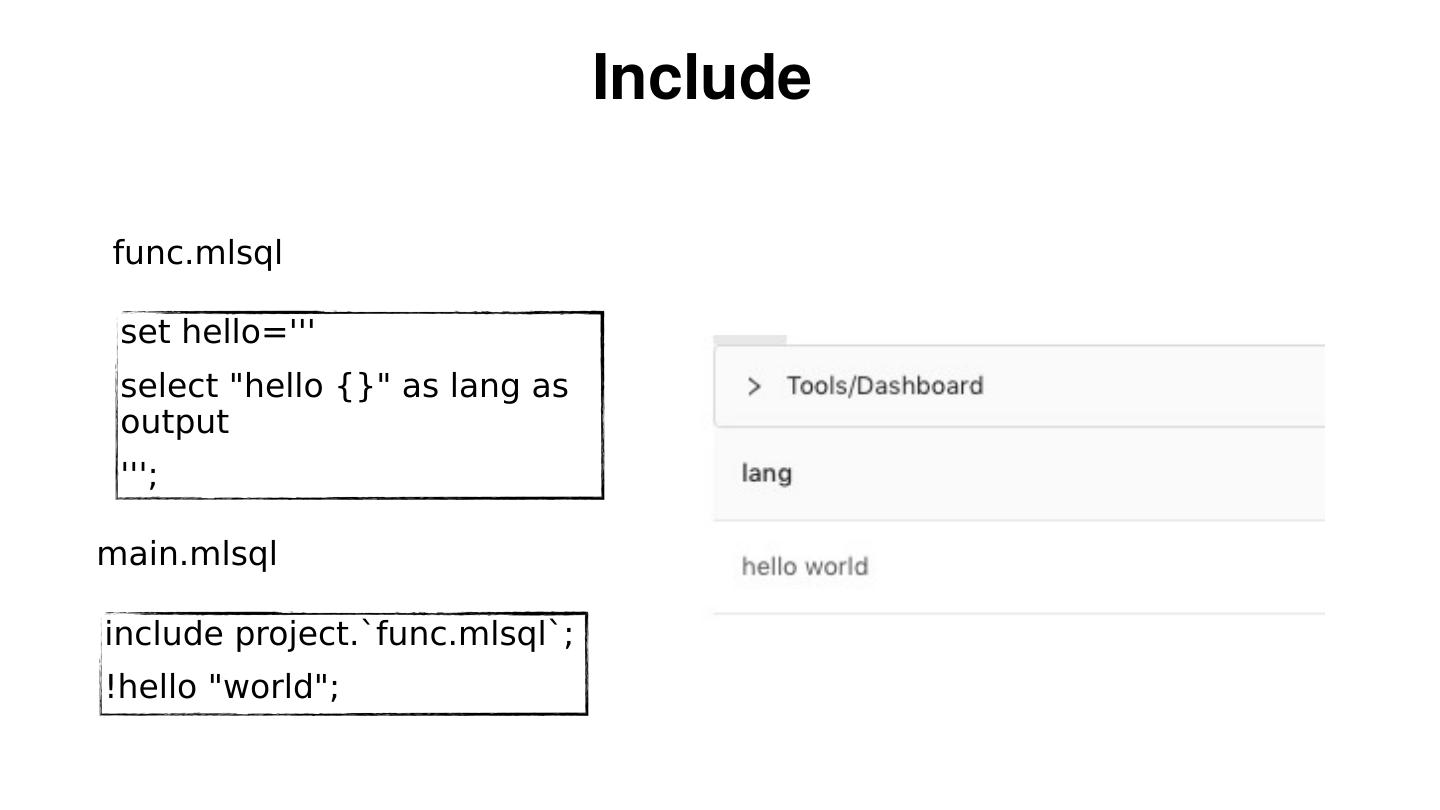Click the small gray tab above Tools/Dashboard
This screenshot has width=1440, height=810.
[750, 340]
